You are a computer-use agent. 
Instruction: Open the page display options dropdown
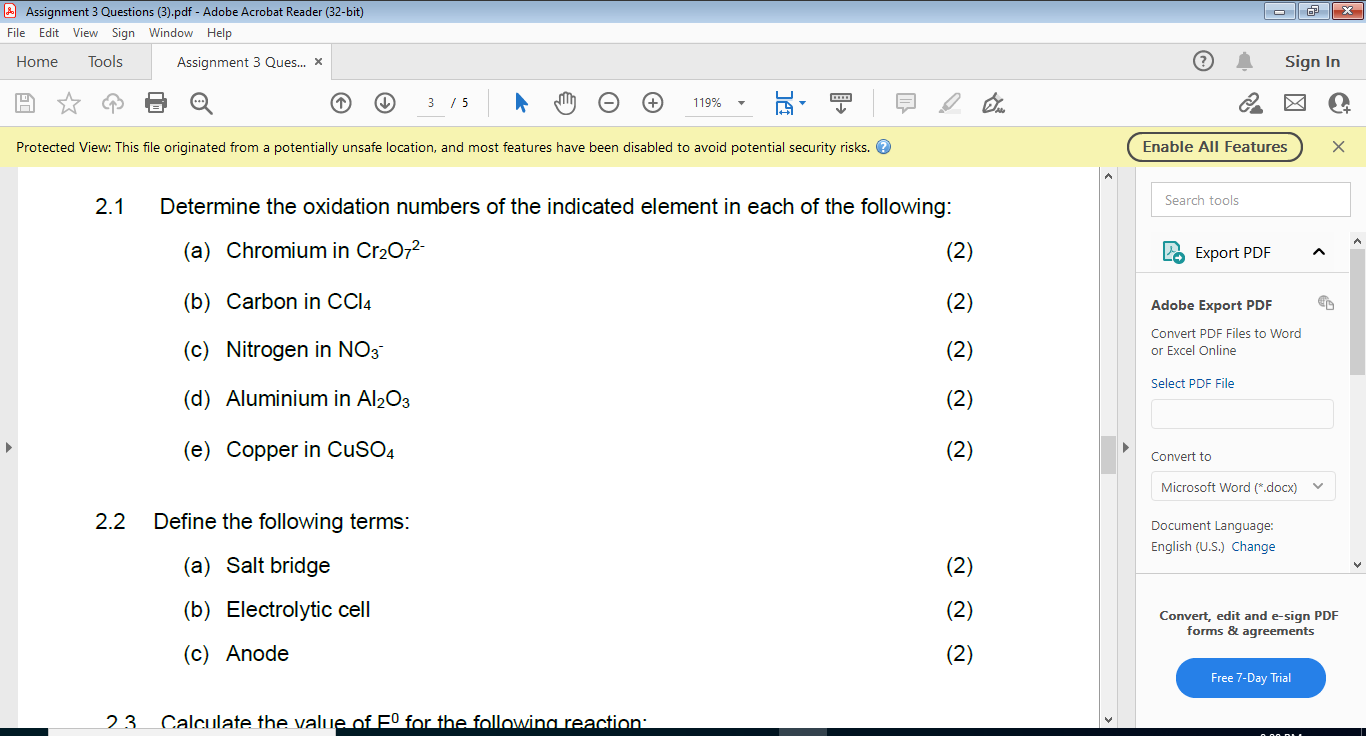pos(798,103)
